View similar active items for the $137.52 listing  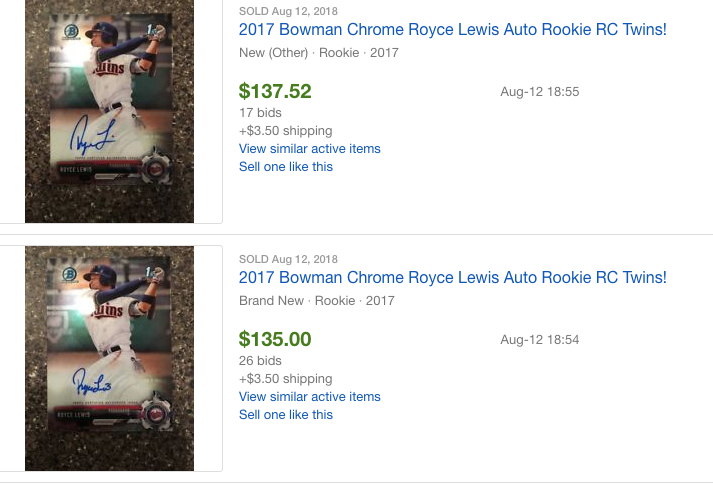309,149
